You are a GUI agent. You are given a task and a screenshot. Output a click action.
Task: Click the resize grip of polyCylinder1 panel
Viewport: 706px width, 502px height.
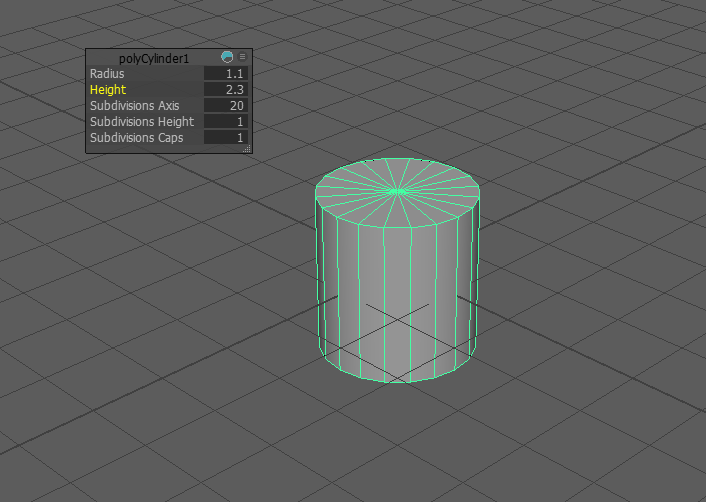pyautogui.click(x=247, y=149)
